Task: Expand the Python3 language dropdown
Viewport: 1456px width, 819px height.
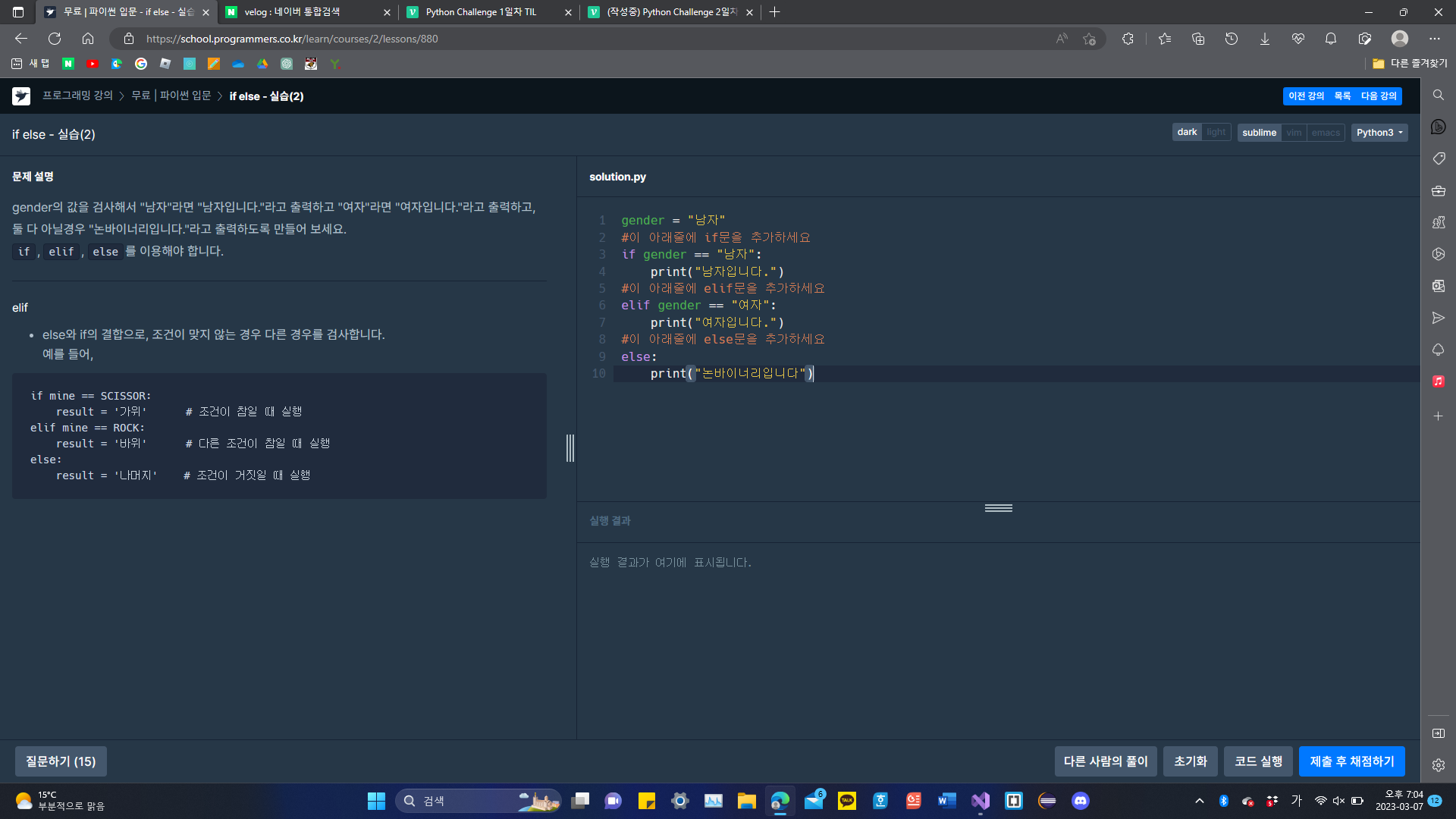Action: 1379,133
